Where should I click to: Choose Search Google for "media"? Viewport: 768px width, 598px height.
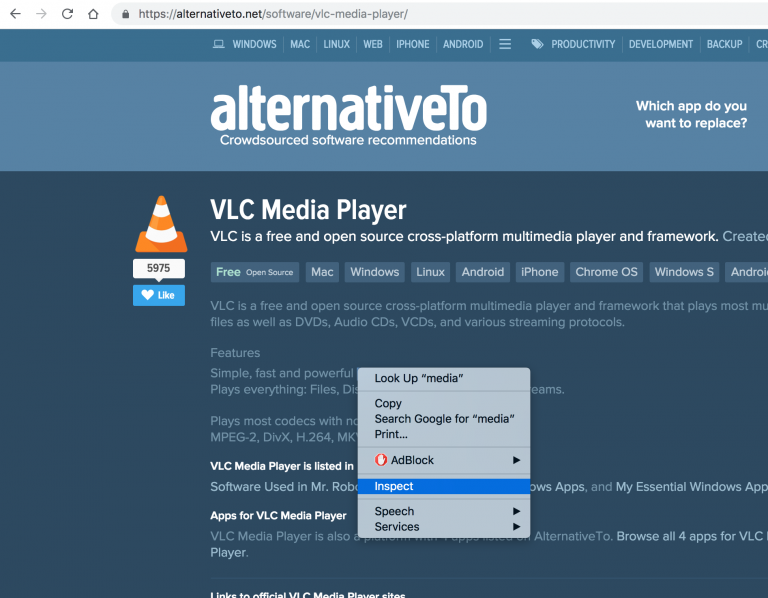(x=444, y=419)
